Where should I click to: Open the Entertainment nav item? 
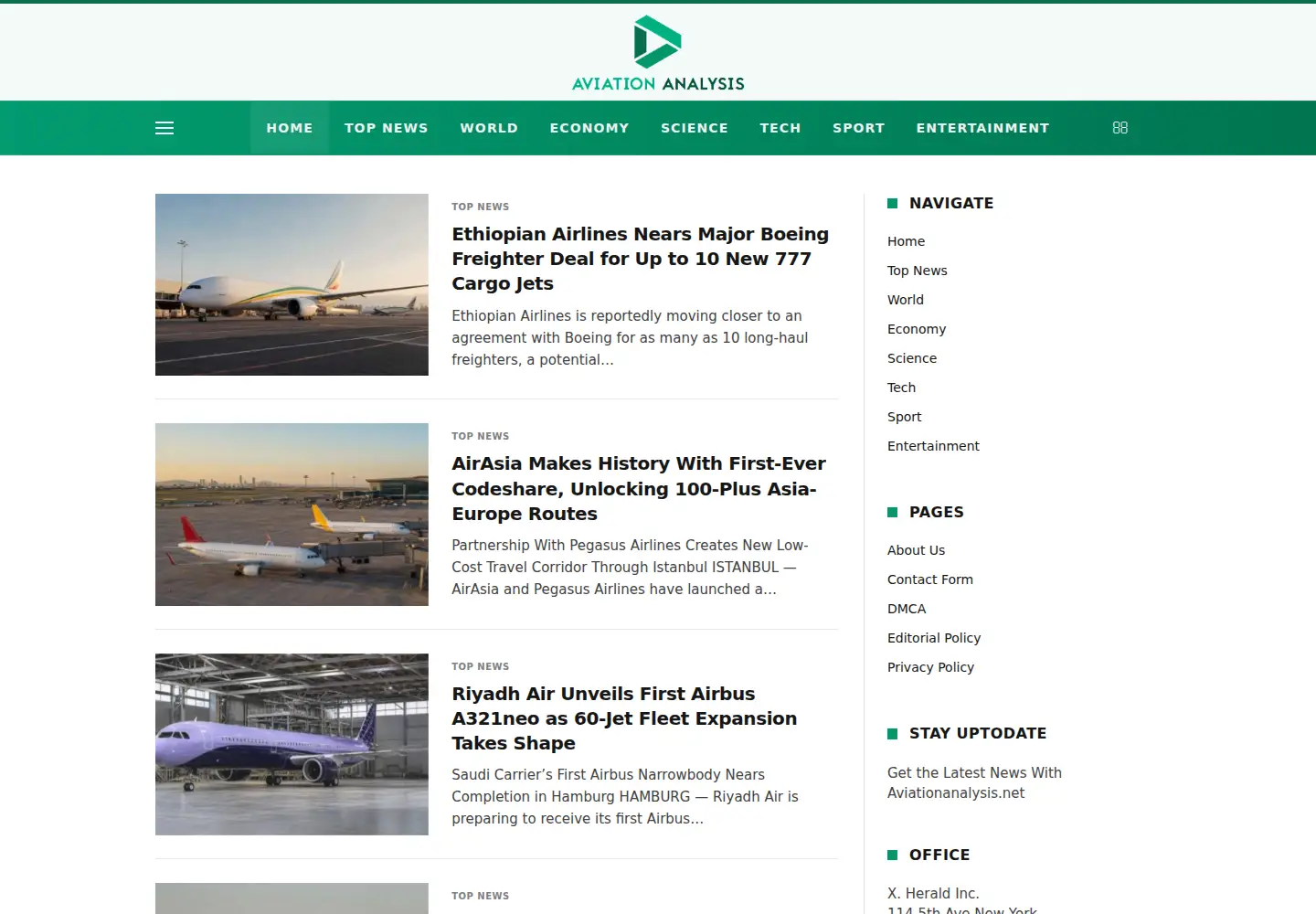point(983,128)
